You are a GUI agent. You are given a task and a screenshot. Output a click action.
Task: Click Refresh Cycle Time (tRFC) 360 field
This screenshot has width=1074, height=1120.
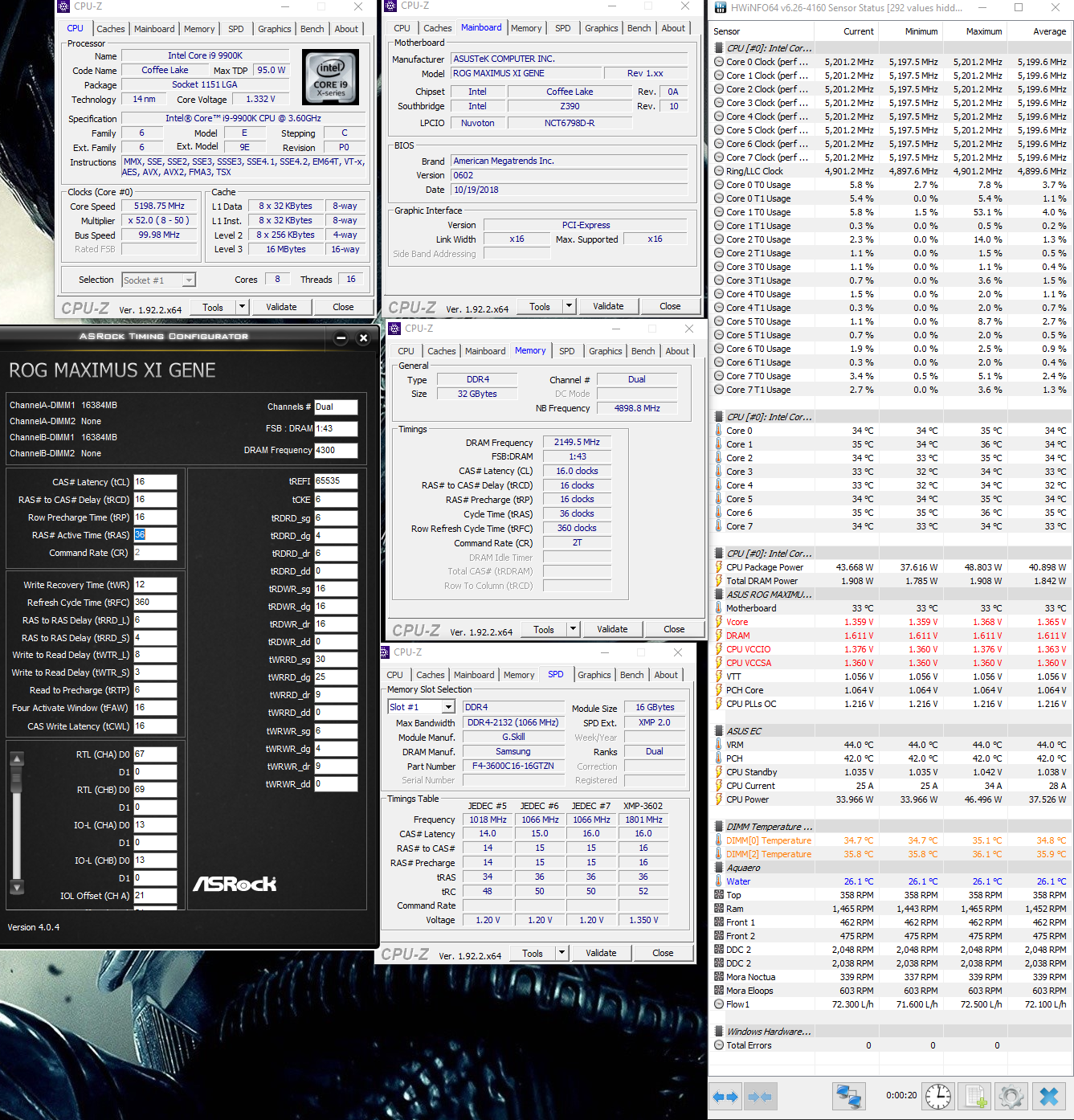(155, 603)
